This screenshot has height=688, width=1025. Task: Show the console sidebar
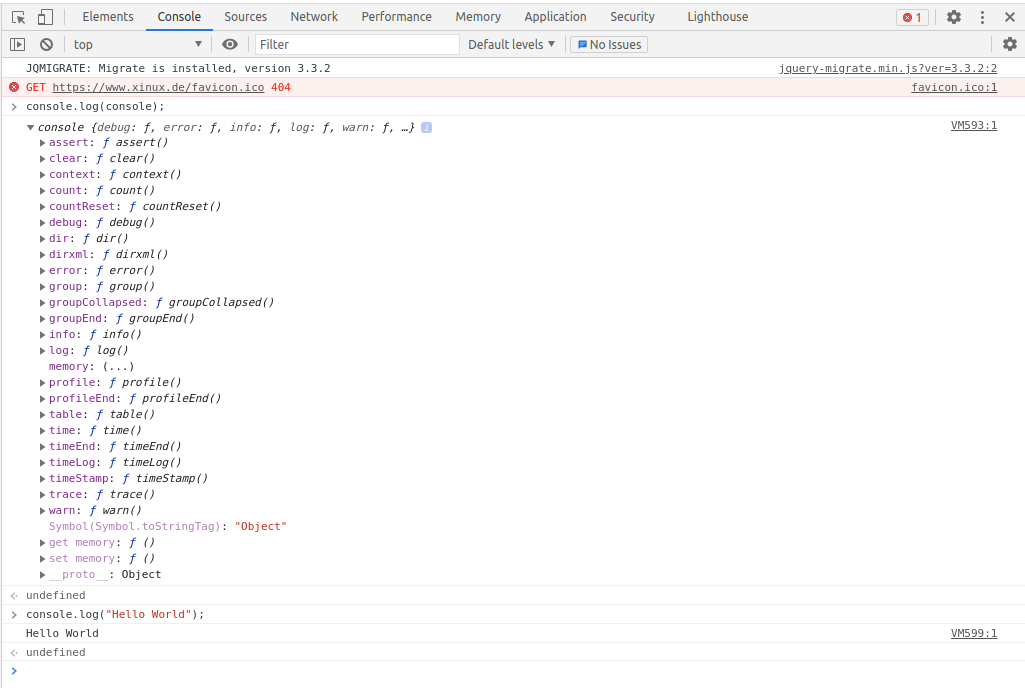click(17, 44)
